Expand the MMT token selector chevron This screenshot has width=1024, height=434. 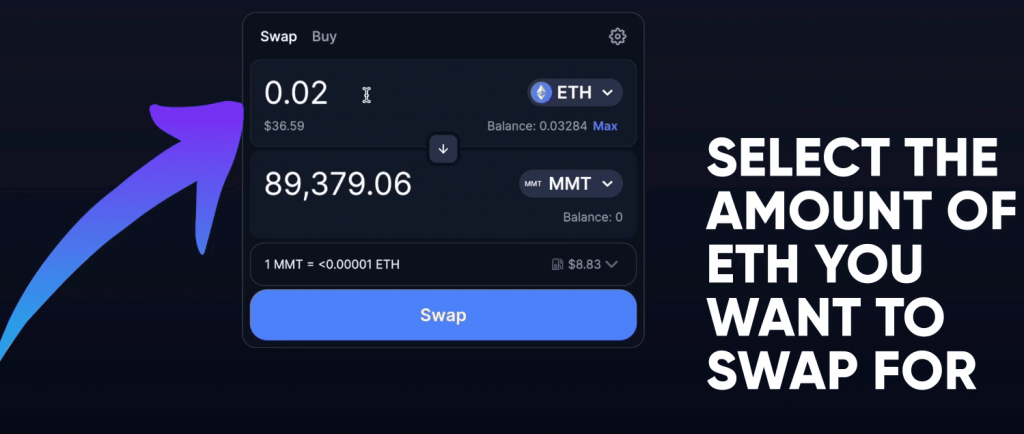[607, 184]
